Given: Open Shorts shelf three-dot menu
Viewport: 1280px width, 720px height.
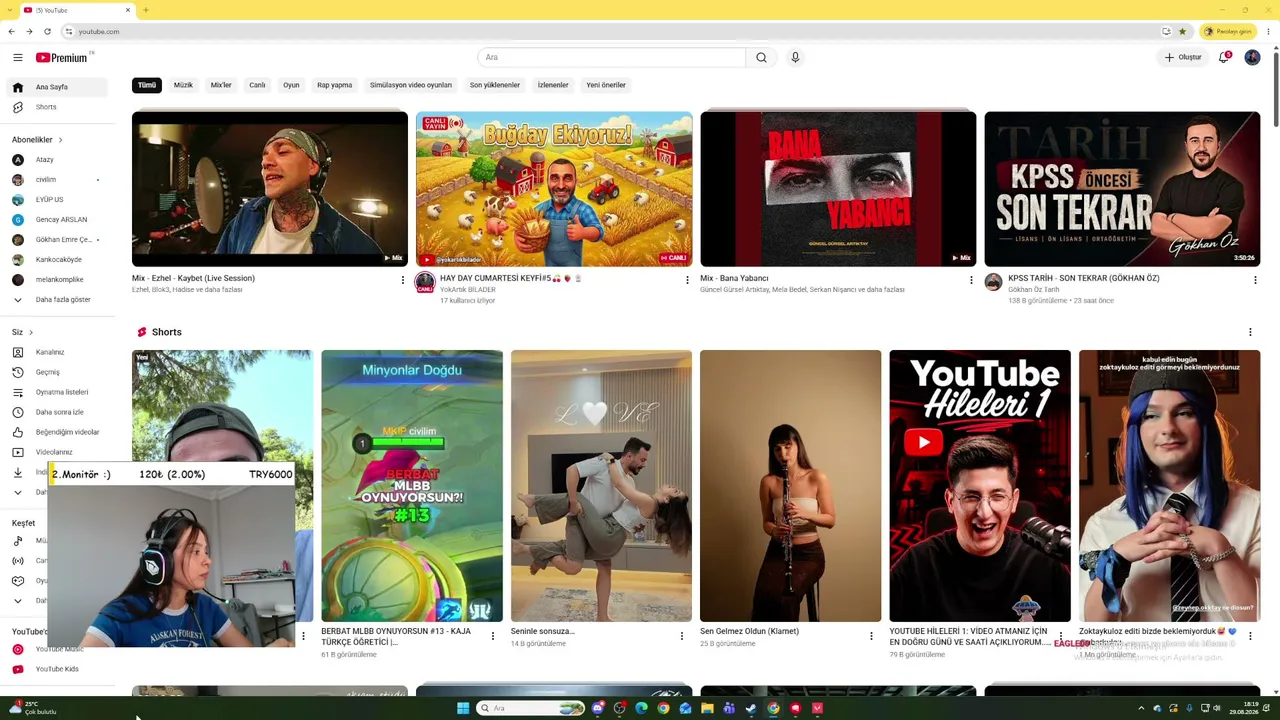Looking at the screenshot, I should click(x=1250, y=332).
